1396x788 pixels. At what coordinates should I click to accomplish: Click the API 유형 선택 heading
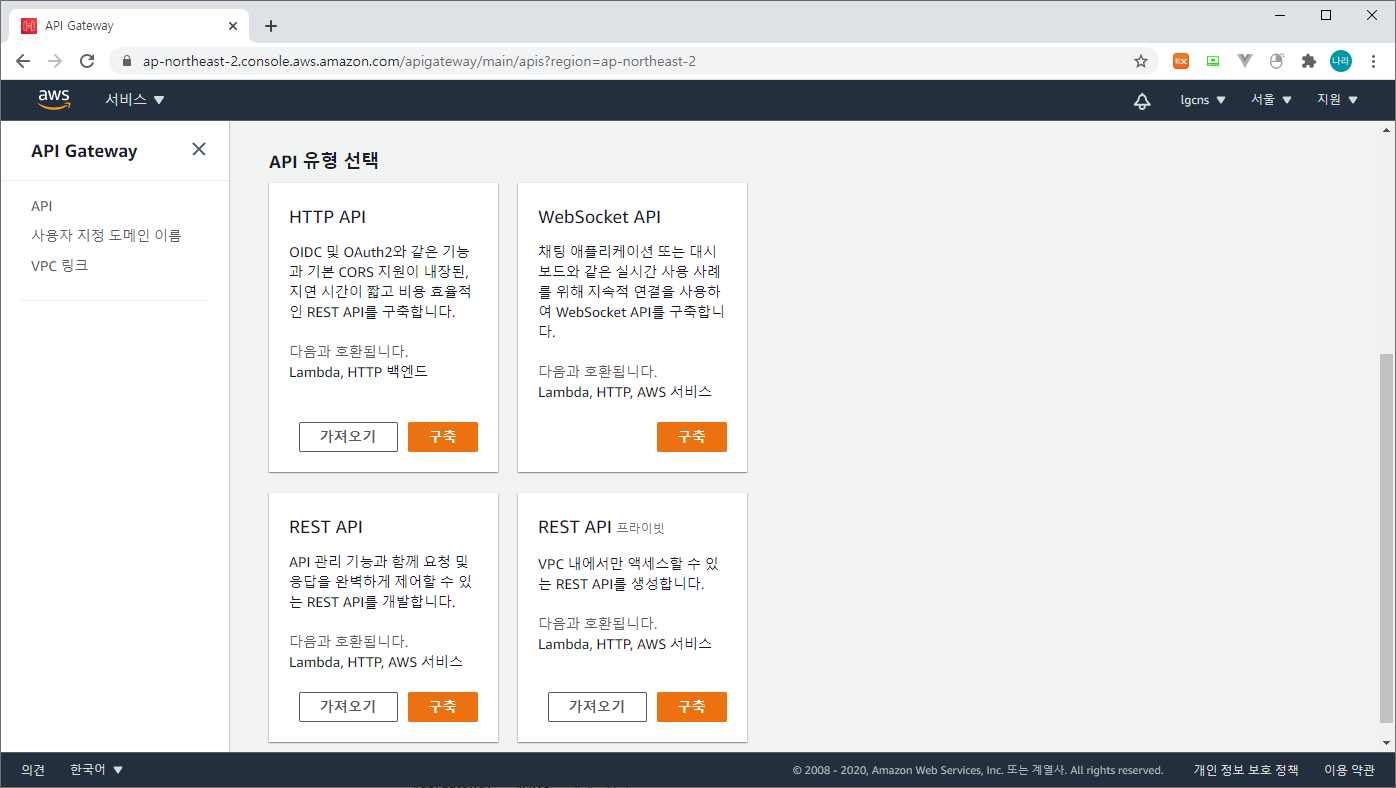tap(324, 160)
